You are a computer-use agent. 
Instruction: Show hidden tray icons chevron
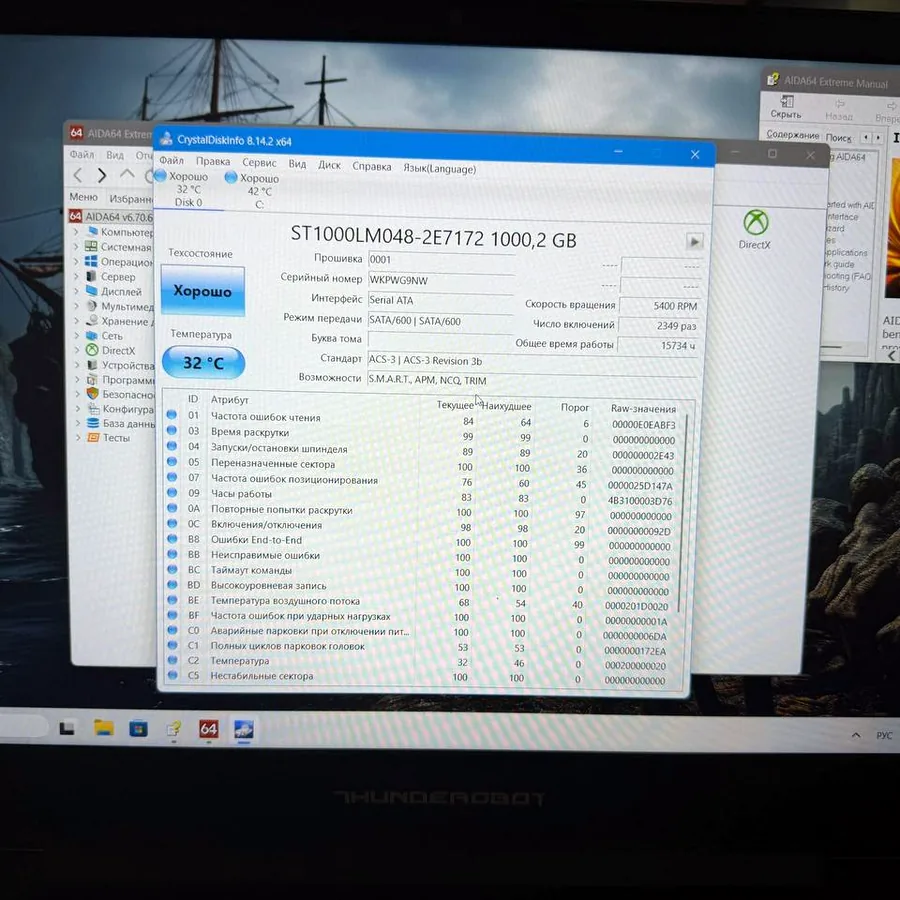[856, 735]
